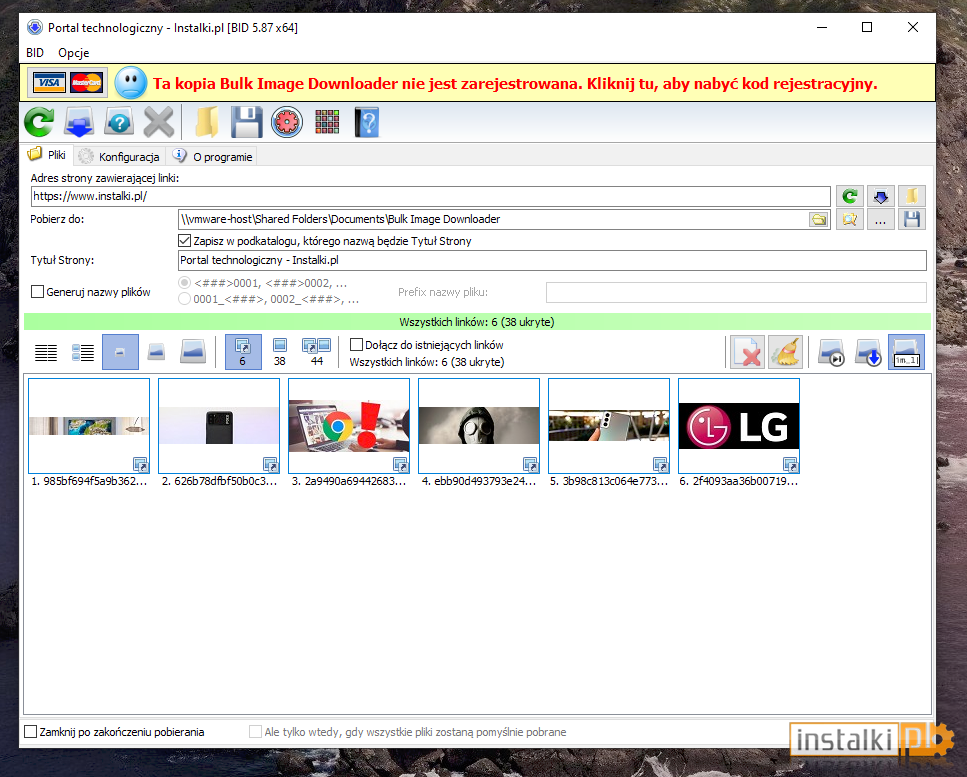Select thumbnail 6 with LG logo

pos(739,426)
